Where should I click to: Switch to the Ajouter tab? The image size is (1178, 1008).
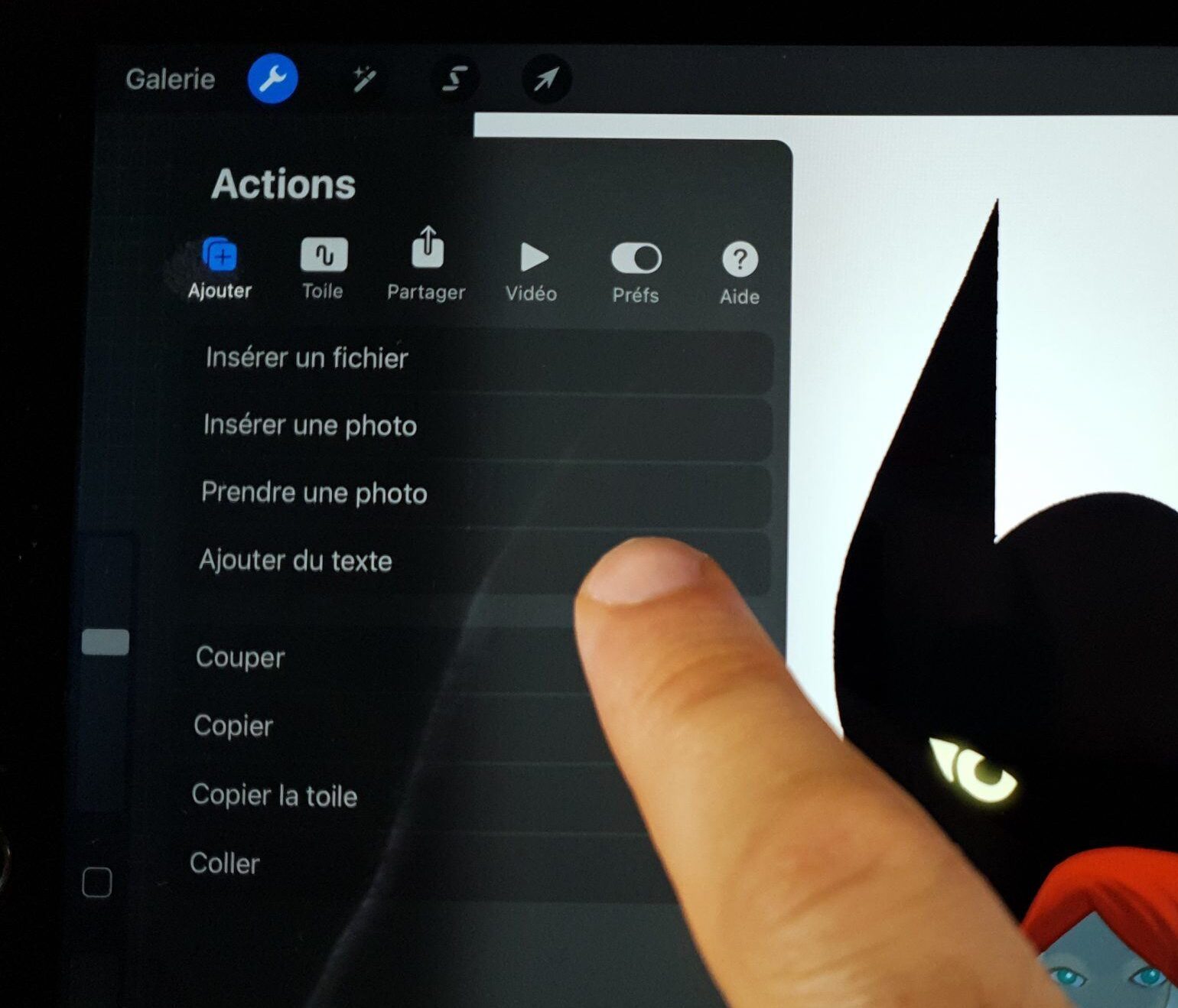pos(220,268)
